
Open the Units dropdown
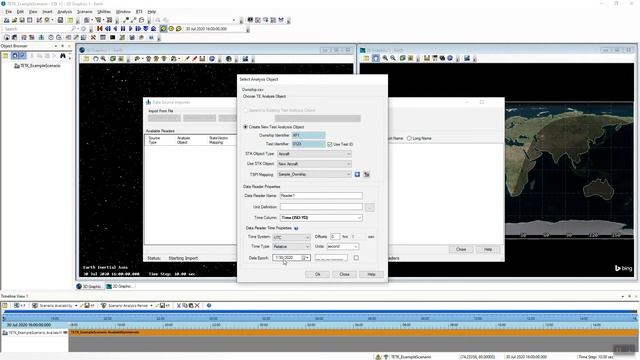(342, 247)
